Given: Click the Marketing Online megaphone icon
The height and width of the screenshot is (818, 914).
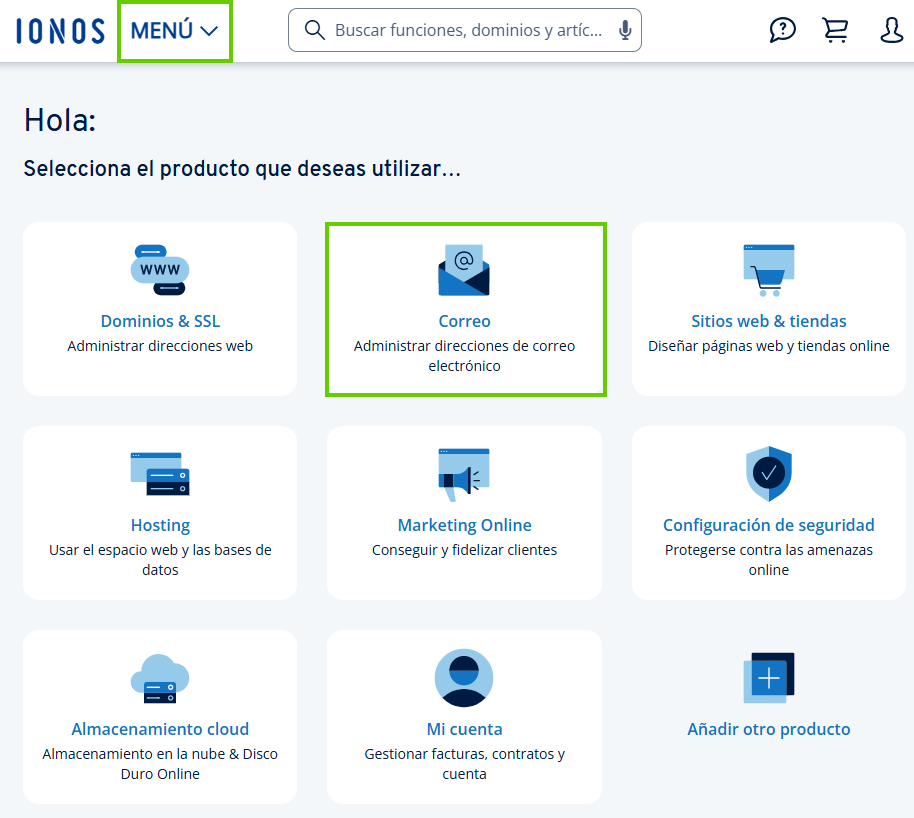Looking at the screenshot, I should tap(464, 474).
